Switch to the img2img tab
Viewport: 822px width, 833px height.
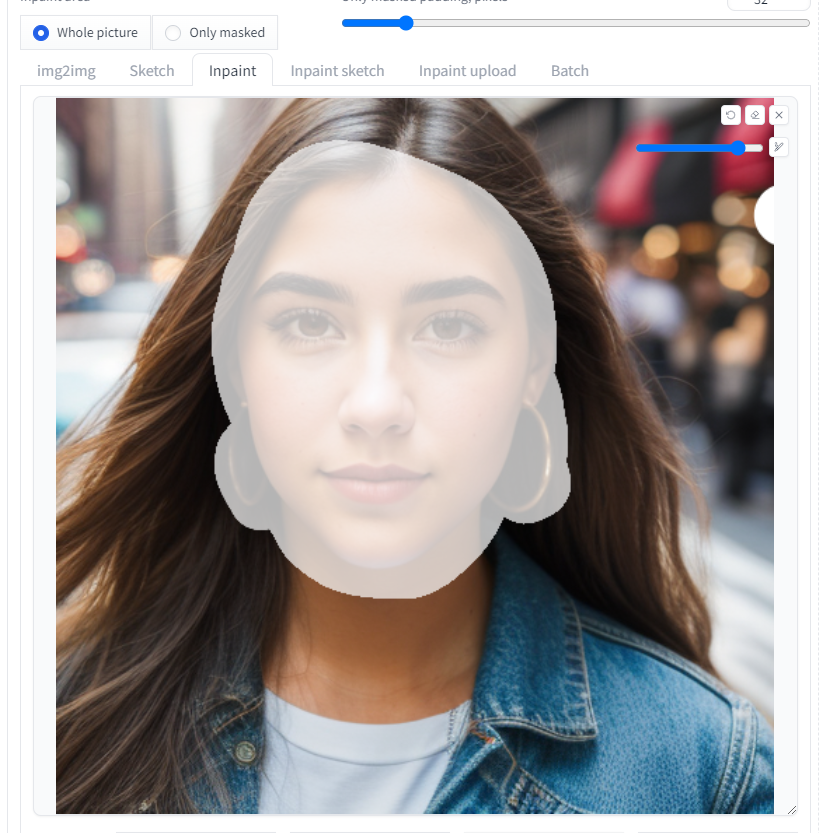tap(66, 71)
